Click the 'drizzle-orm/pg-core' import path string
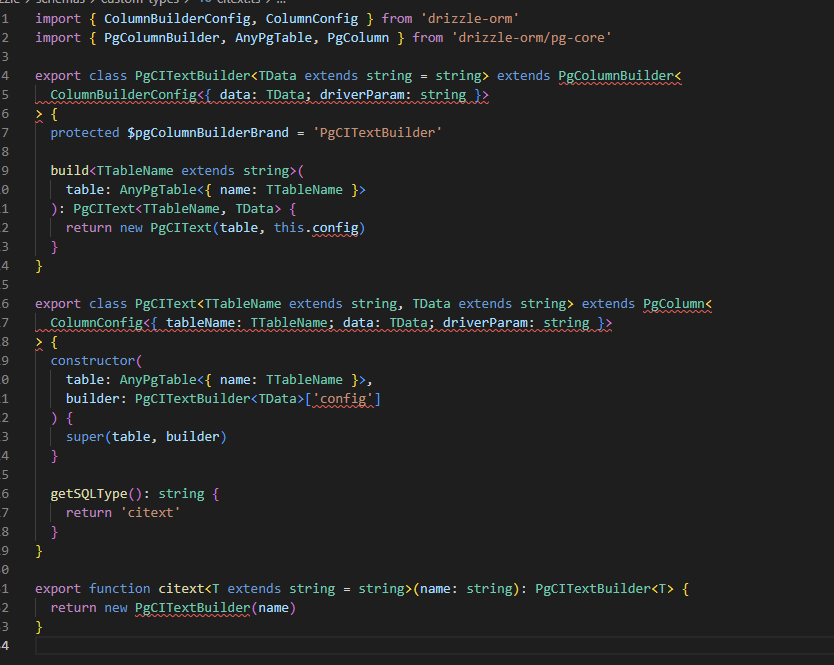Image resolution: width=834 pixels, height=665 pixels. pyautogui.click(x=531, y=38)
